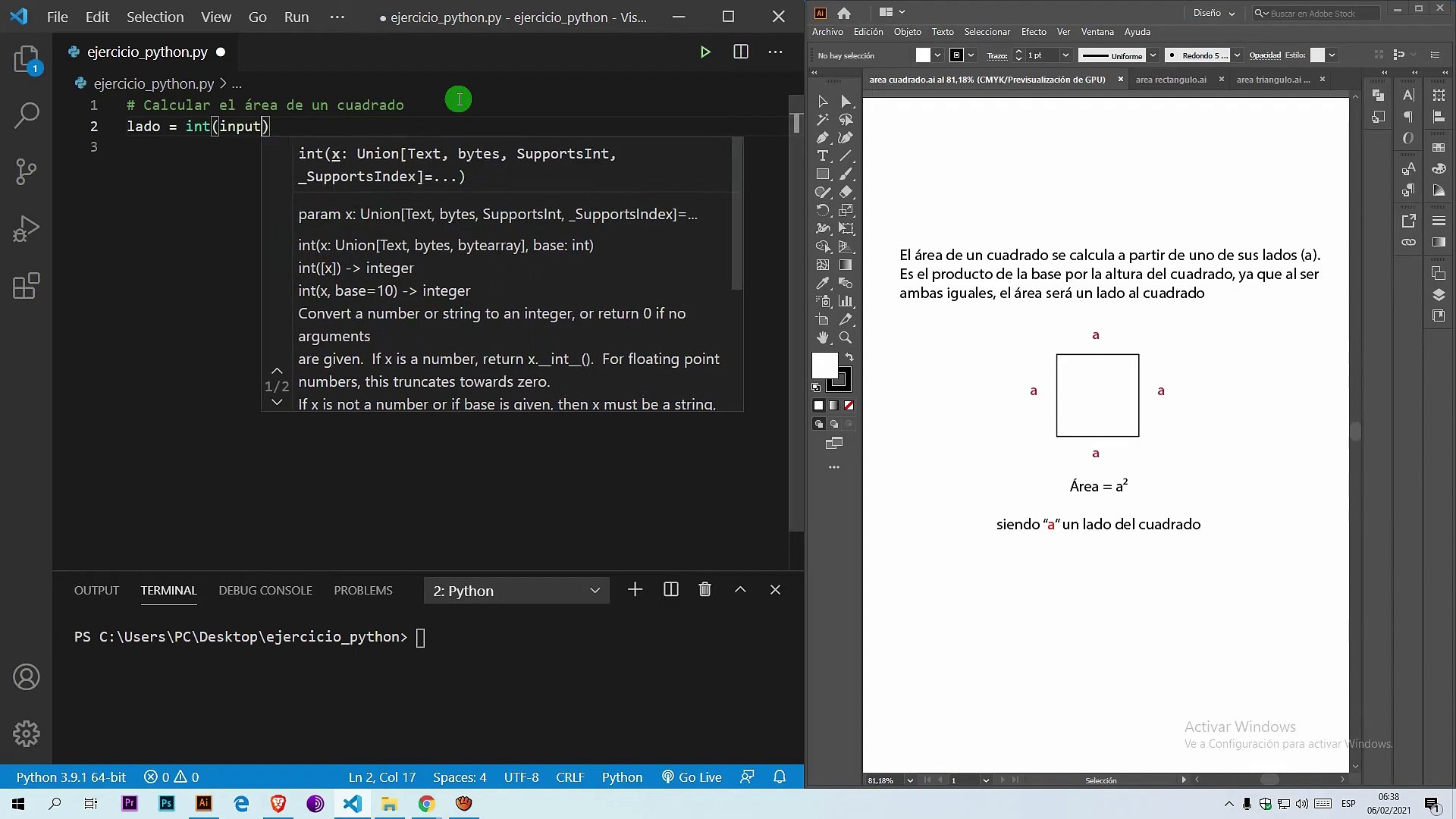Run Python file with play button
This screenshot has height=819, width=1456.
(x=705, y=52)
